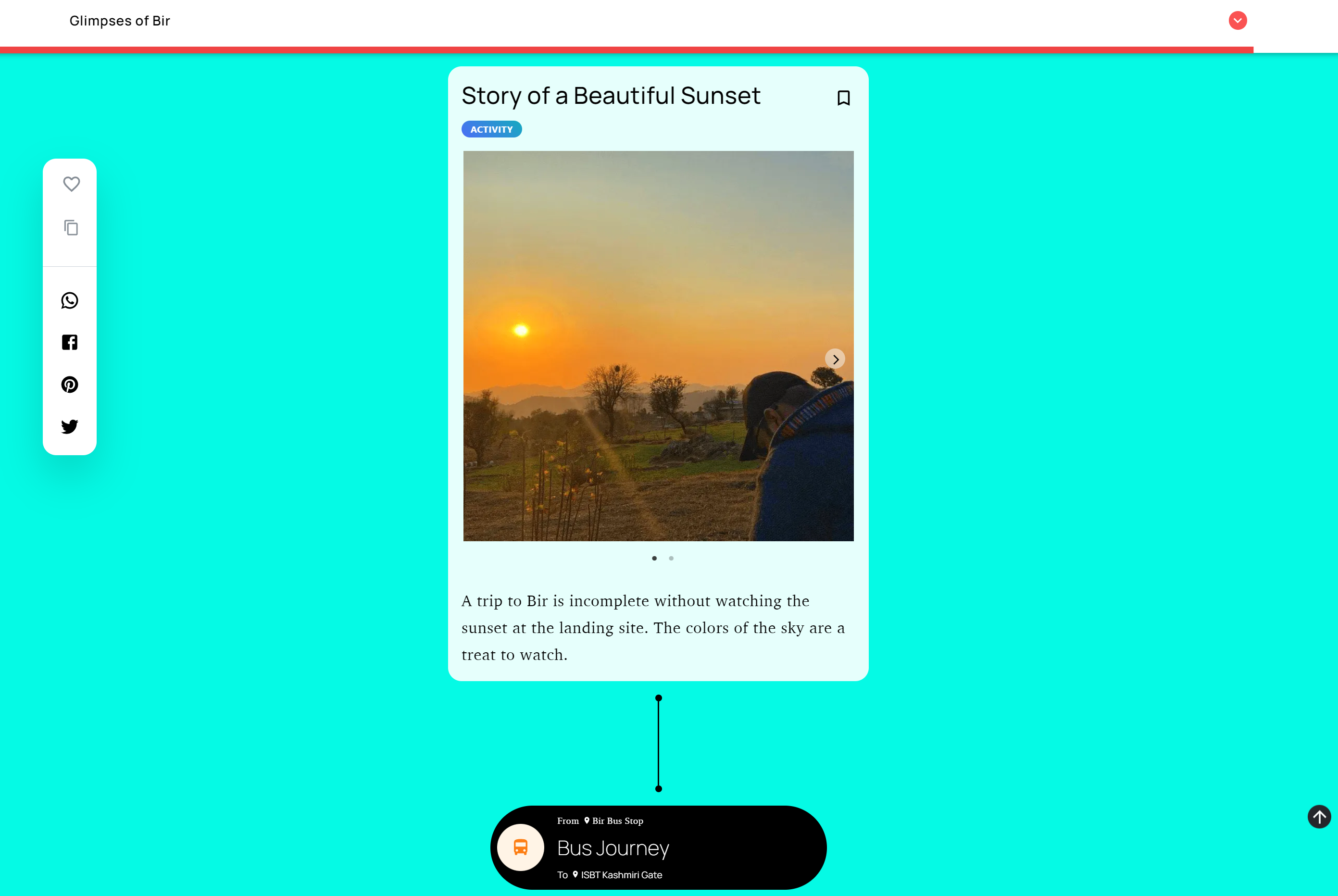Image resolution: width=1338 pixels, height=896 pixels.
Task: Select the first carousel dot
Action: [654, 558]
